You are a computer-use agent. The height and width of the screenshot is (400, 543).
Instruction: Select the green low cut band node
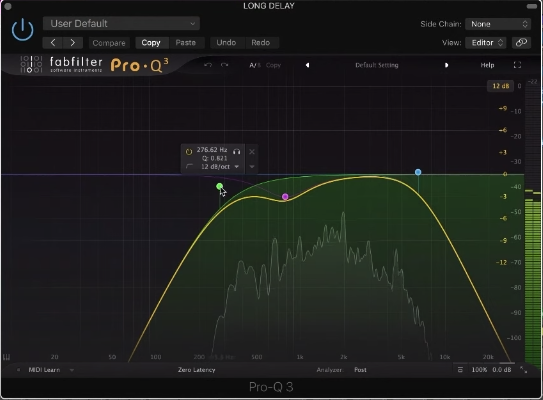pyautogui.click(x=219, y=186)
